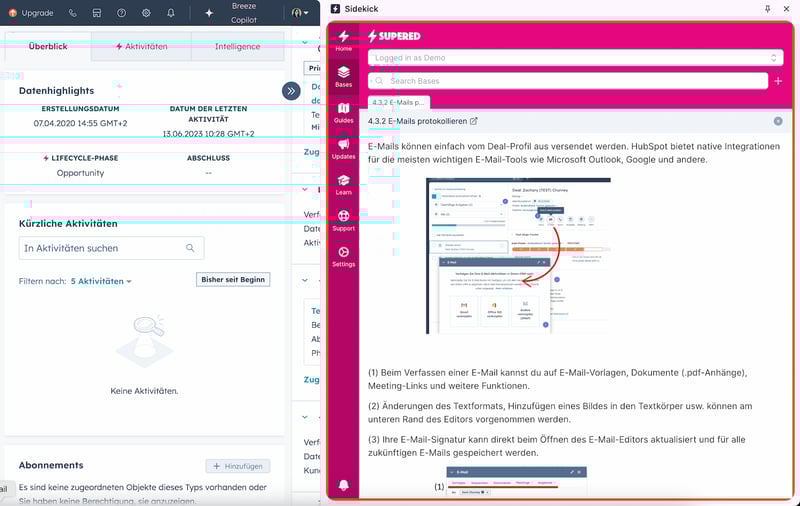The image size is (800, 506).
Task: Open the Bases section in Supered sidebar
Action: (343, 76)
